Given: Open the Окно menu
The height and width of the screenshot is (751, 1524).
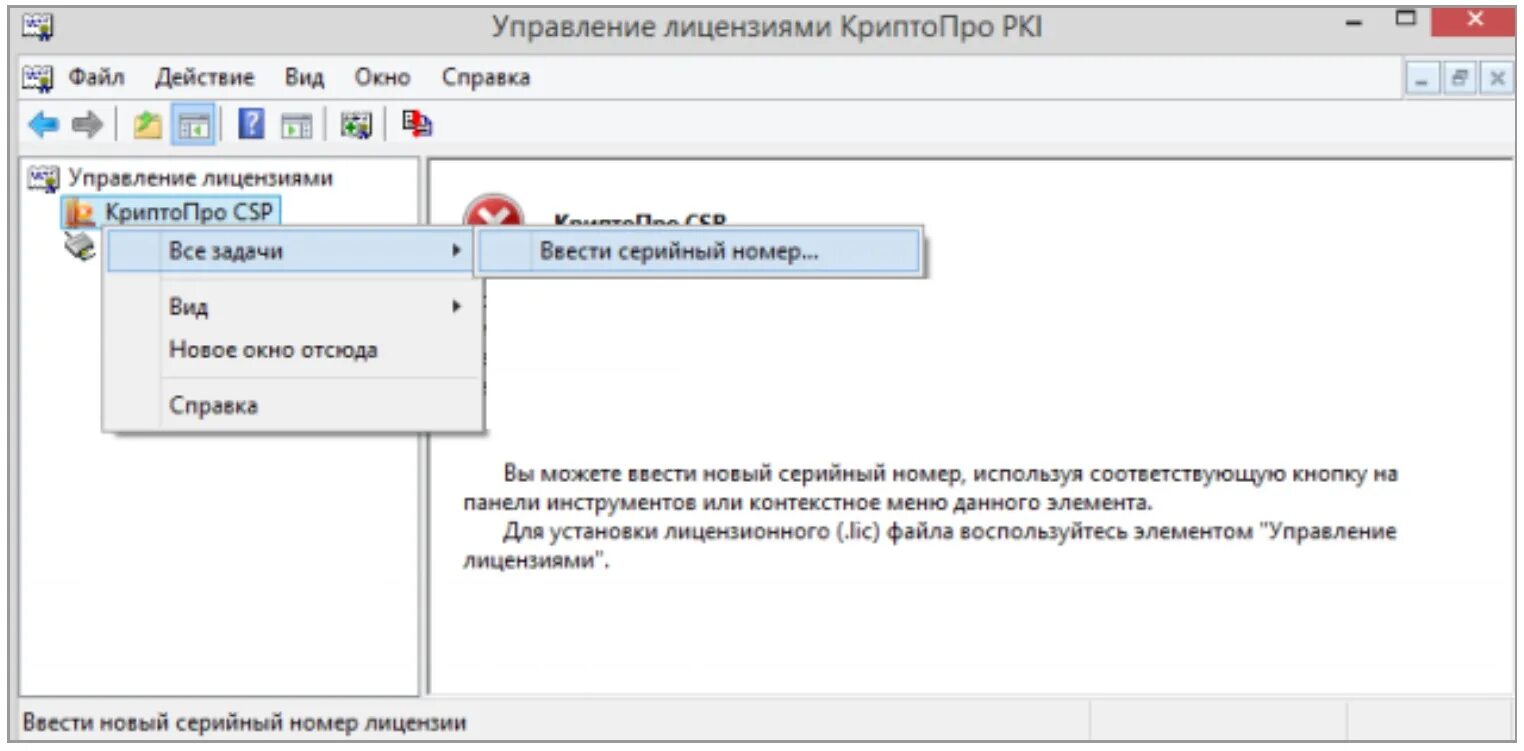Looking at the screenshot, I should click(383, 77).
